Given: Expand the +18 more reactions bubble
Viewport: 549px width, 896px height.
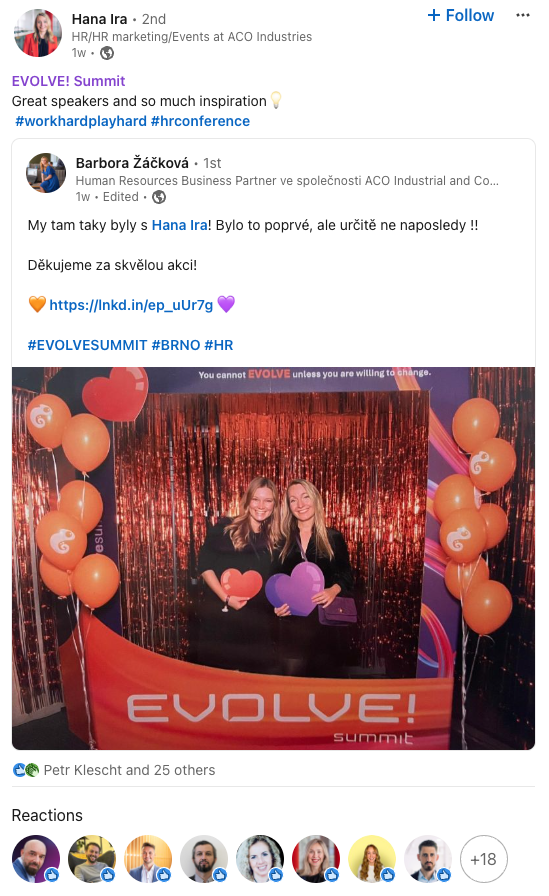Looking at the screenshot, I should tap(483, 859).
